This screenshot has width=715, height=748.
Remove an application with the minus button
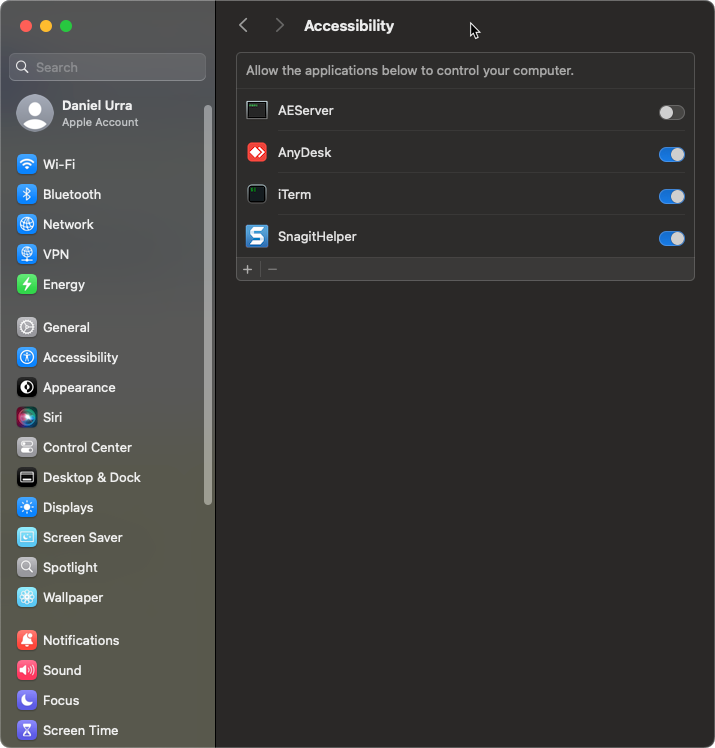pos(272,270)
